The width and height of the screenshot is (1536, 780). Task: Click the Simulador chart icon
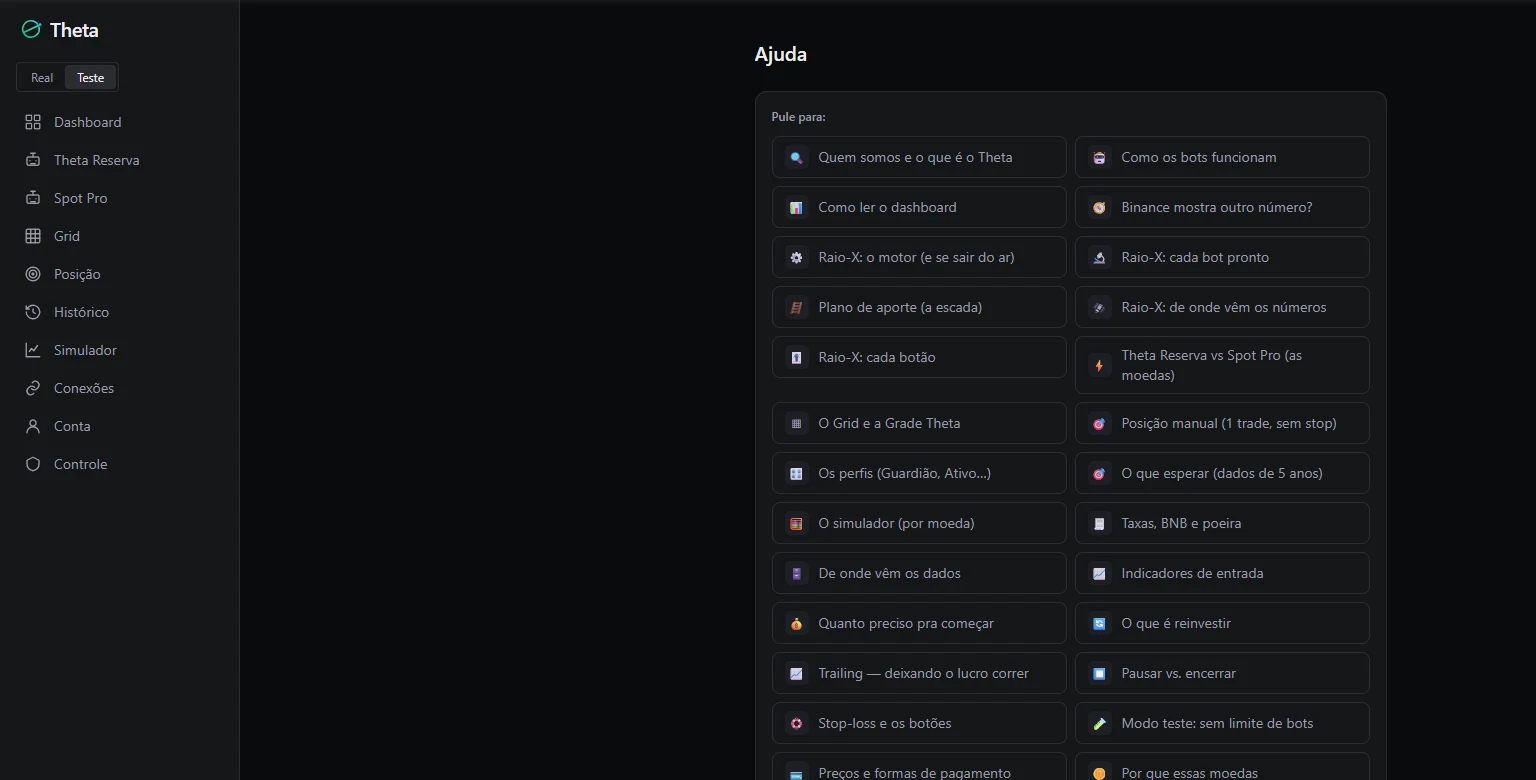[33, 350]
